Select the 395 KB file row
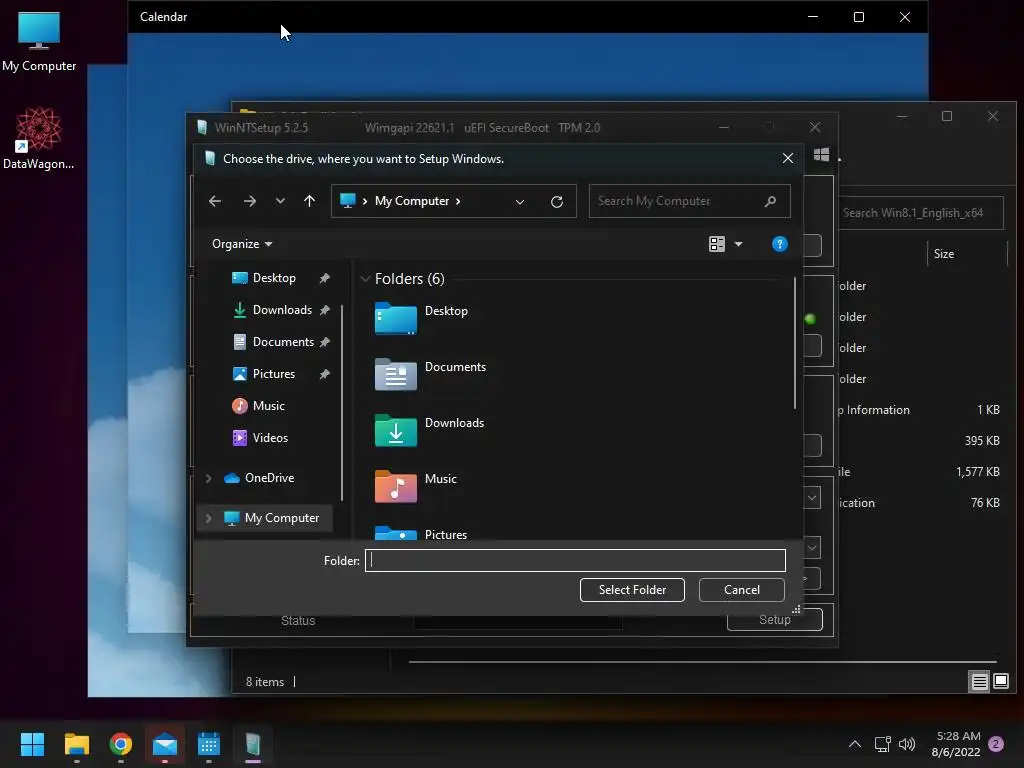Screen dimensions: 1024x768 tap(921, 441)
